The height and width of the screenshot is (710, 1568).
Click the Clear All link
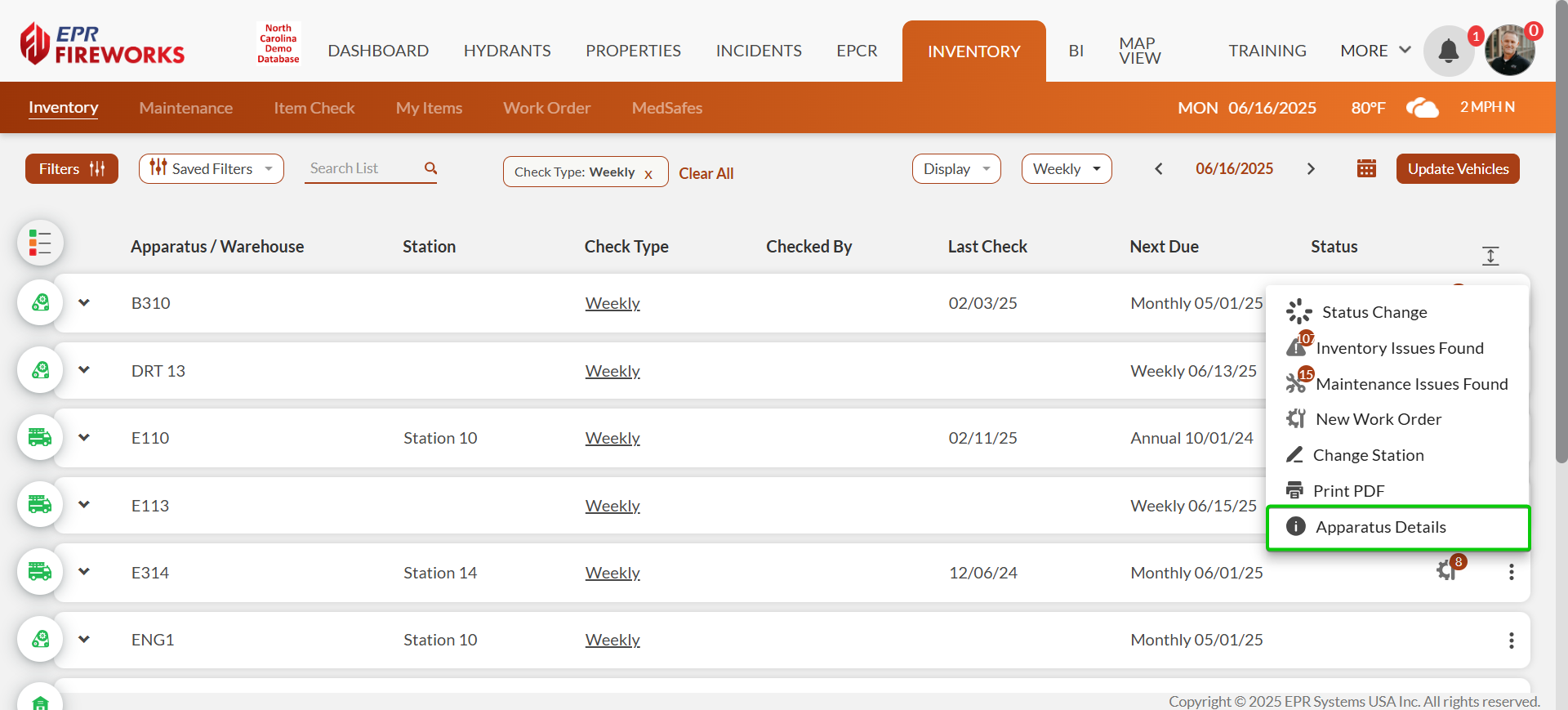(x=706, y=173)
